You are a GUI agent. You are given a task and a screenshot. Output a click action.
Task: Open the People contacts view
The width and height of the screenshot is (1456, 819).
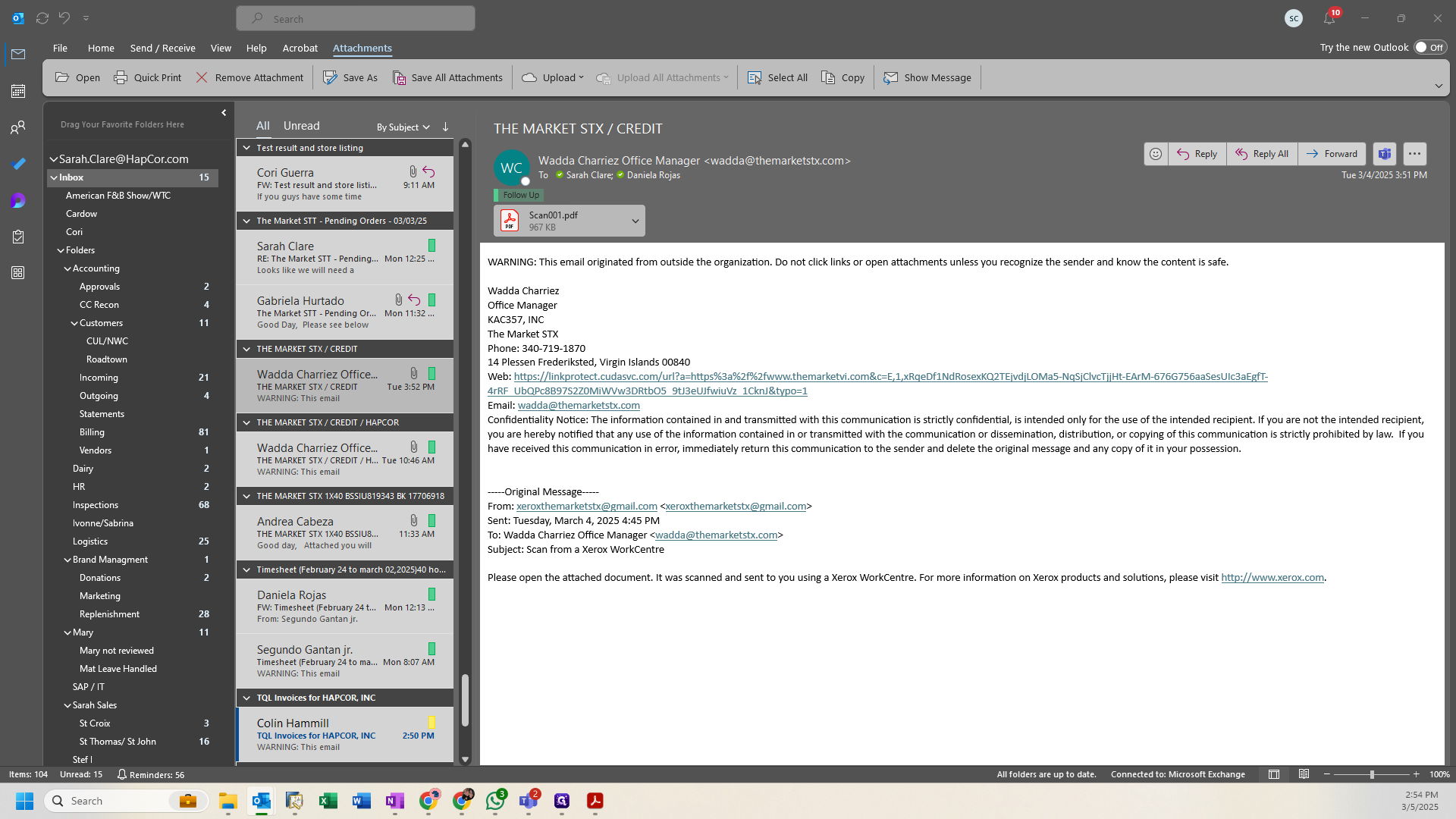[x=18, y=127]
